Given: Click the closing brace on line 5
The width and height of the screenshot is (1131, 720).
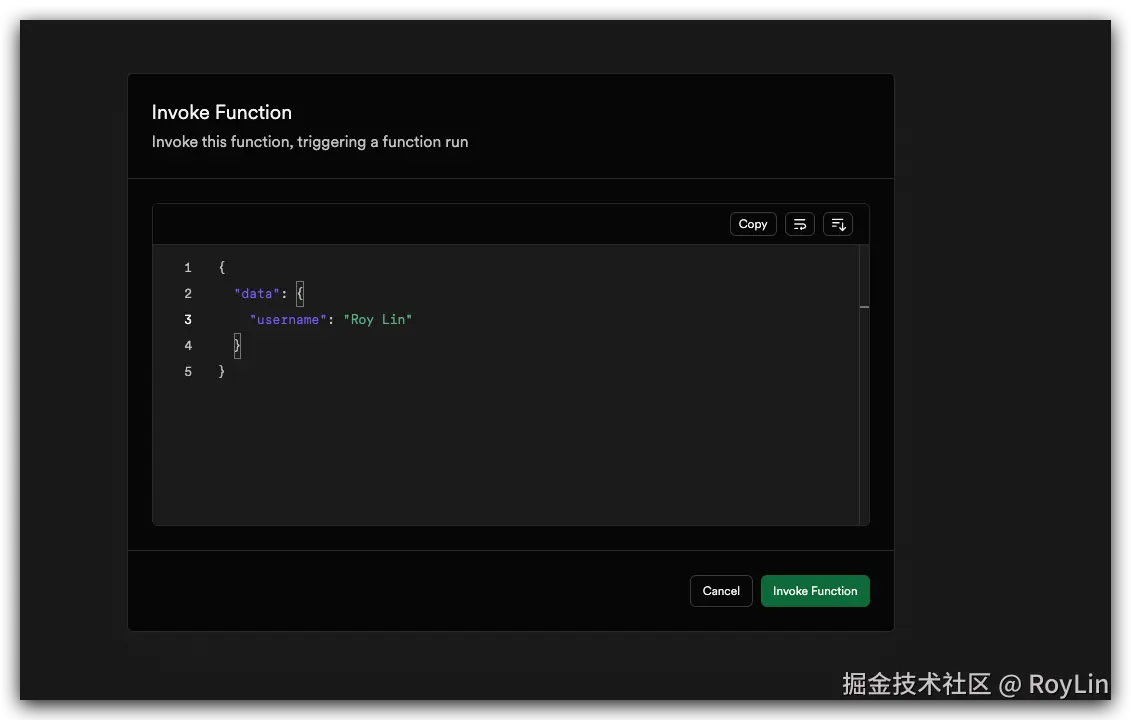Looking at the screenshot, I should point(222,372).
